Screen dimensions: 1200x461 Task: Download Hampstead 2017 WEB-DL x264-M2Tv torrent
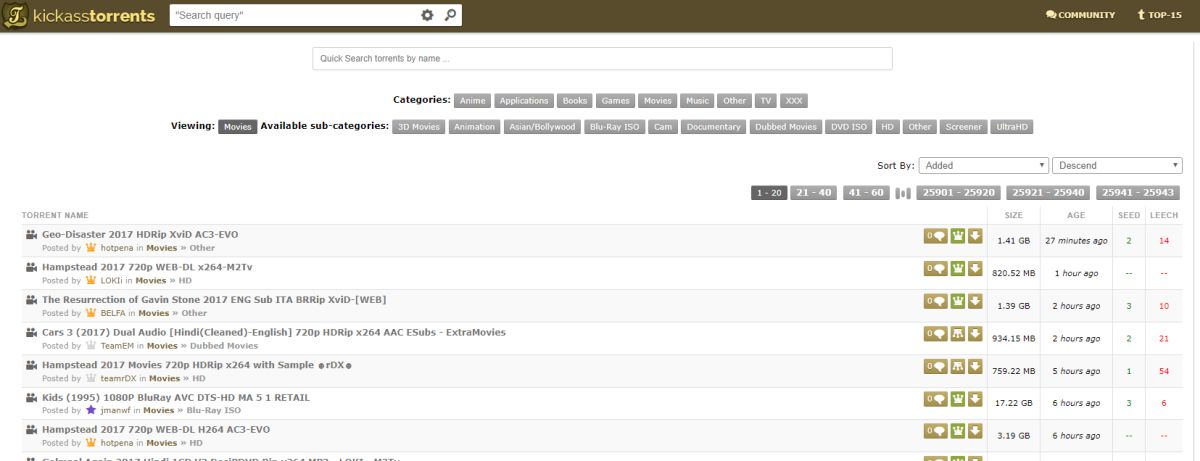[x=975, y=268]
